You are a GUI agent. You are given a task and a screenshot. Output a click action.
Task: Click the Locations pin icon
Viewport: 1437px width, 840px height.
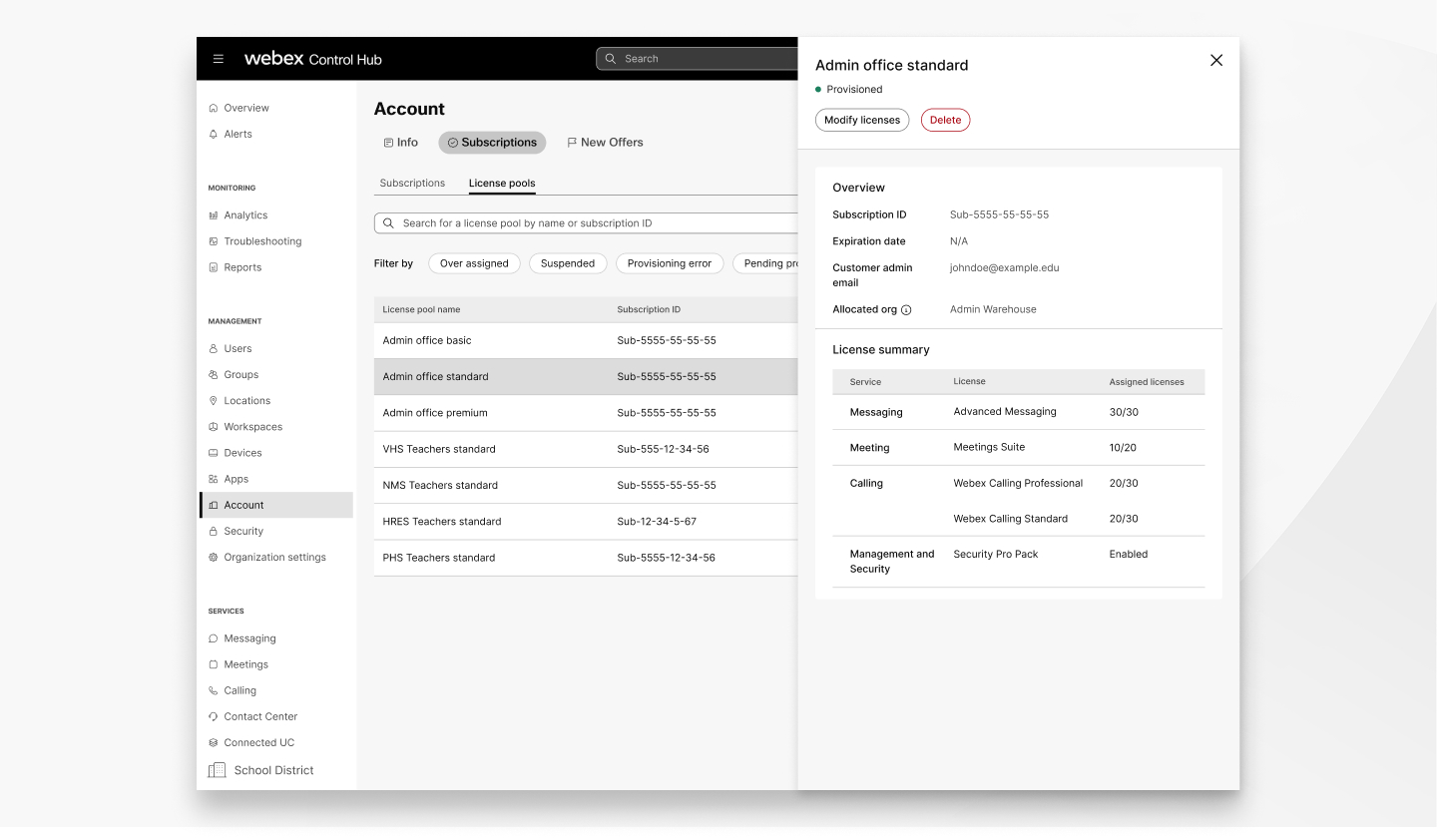tap(213, 401)
